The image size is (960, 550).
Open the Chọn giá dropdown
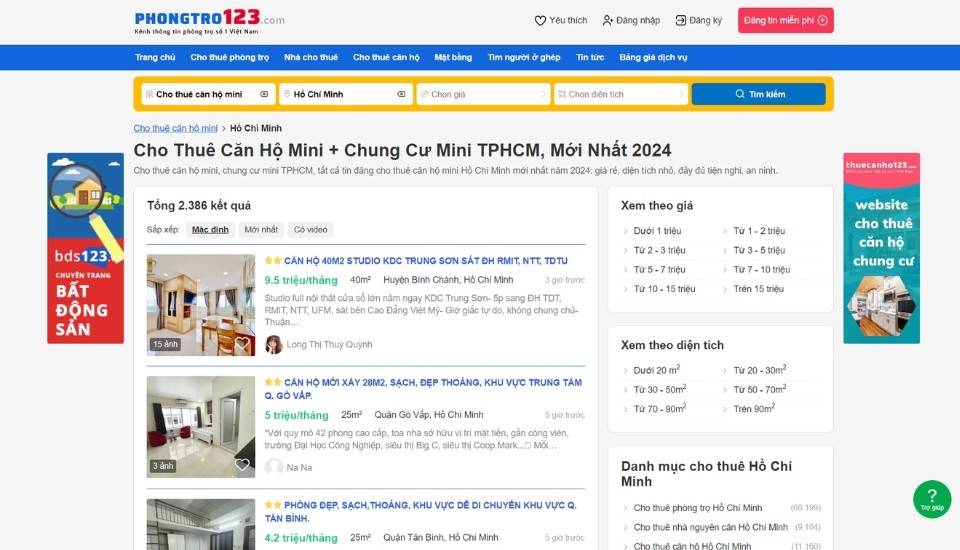click(483, 94)
